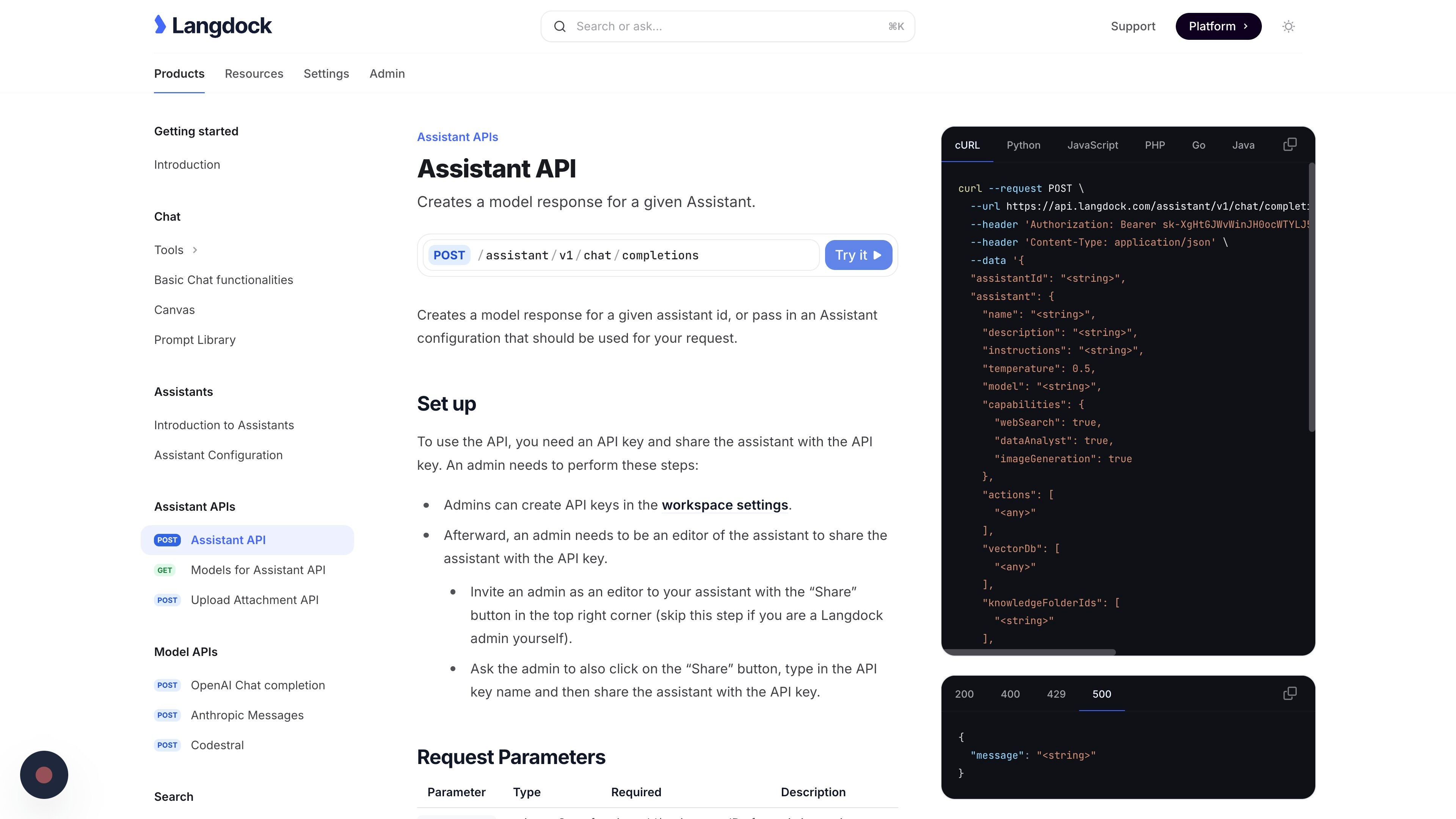1456x819 pixels.
Task: Copy the cURL request code snippet
Action: point(1289,145)
